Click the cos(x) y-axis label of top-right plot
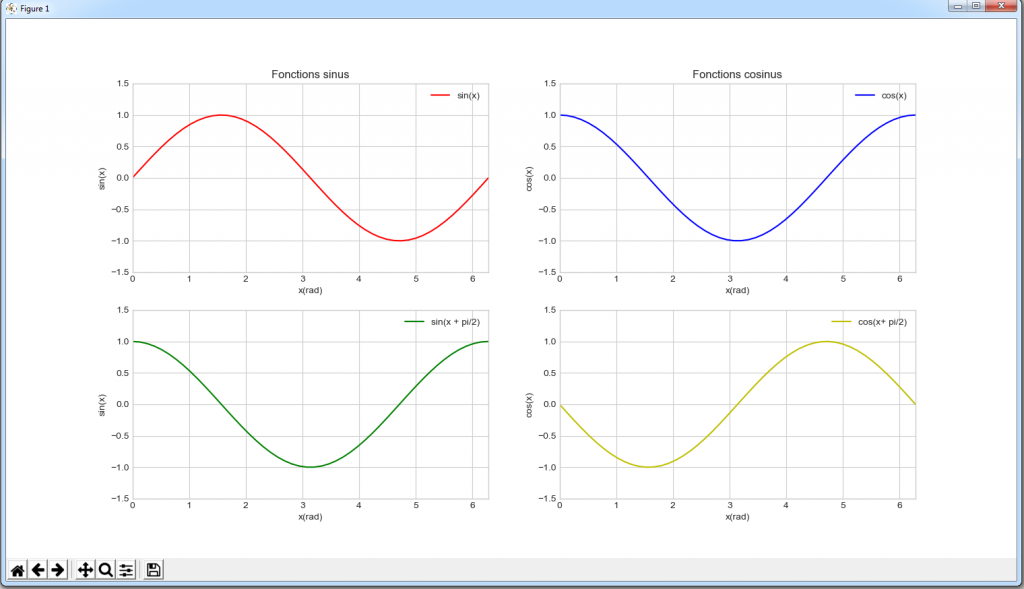This screenshot has width=1024, height=589. (x=529, y=178)
